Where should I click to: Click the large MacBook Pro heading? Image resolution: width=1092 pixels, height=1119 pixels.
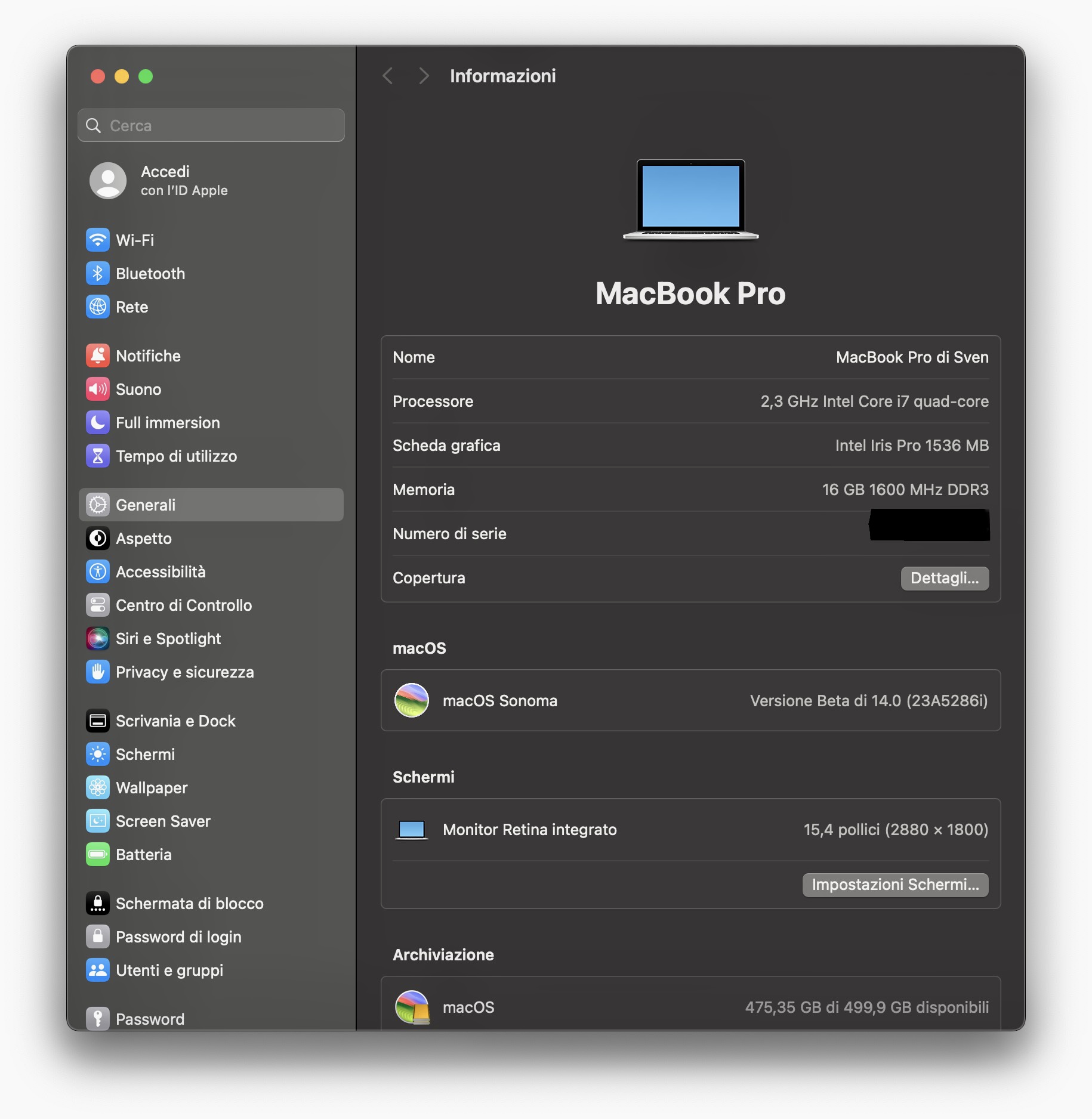[x=690, y=293]
